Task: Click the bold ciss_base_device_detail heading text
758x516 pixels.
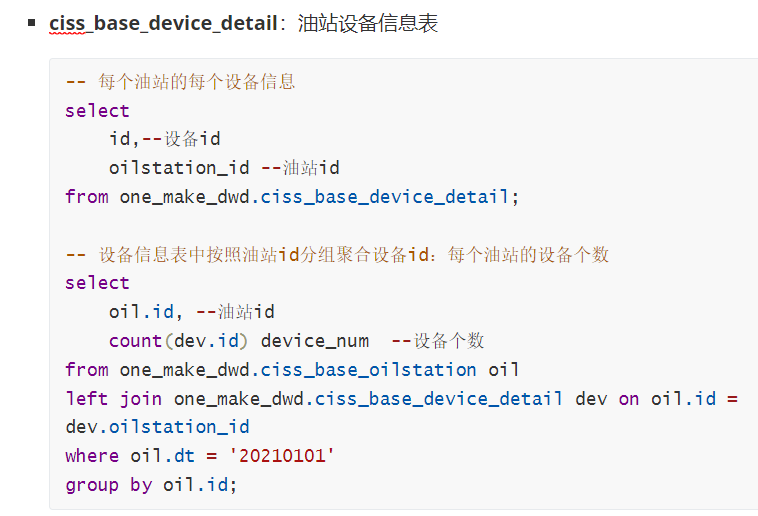Action: pos(163,22)
